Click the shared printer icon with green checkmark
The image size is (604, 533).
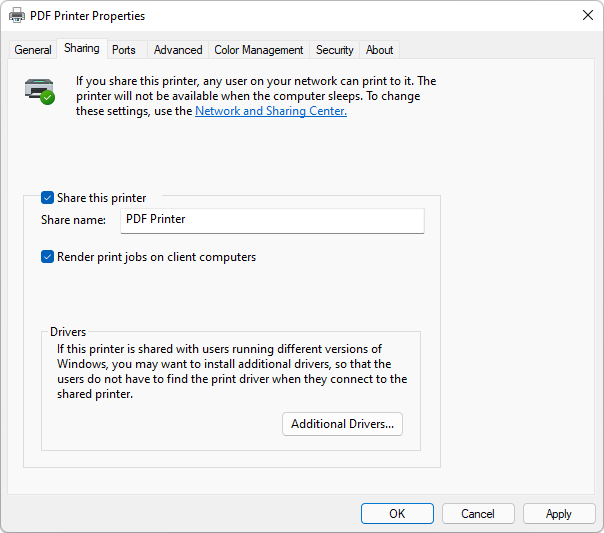pos(40,91)
